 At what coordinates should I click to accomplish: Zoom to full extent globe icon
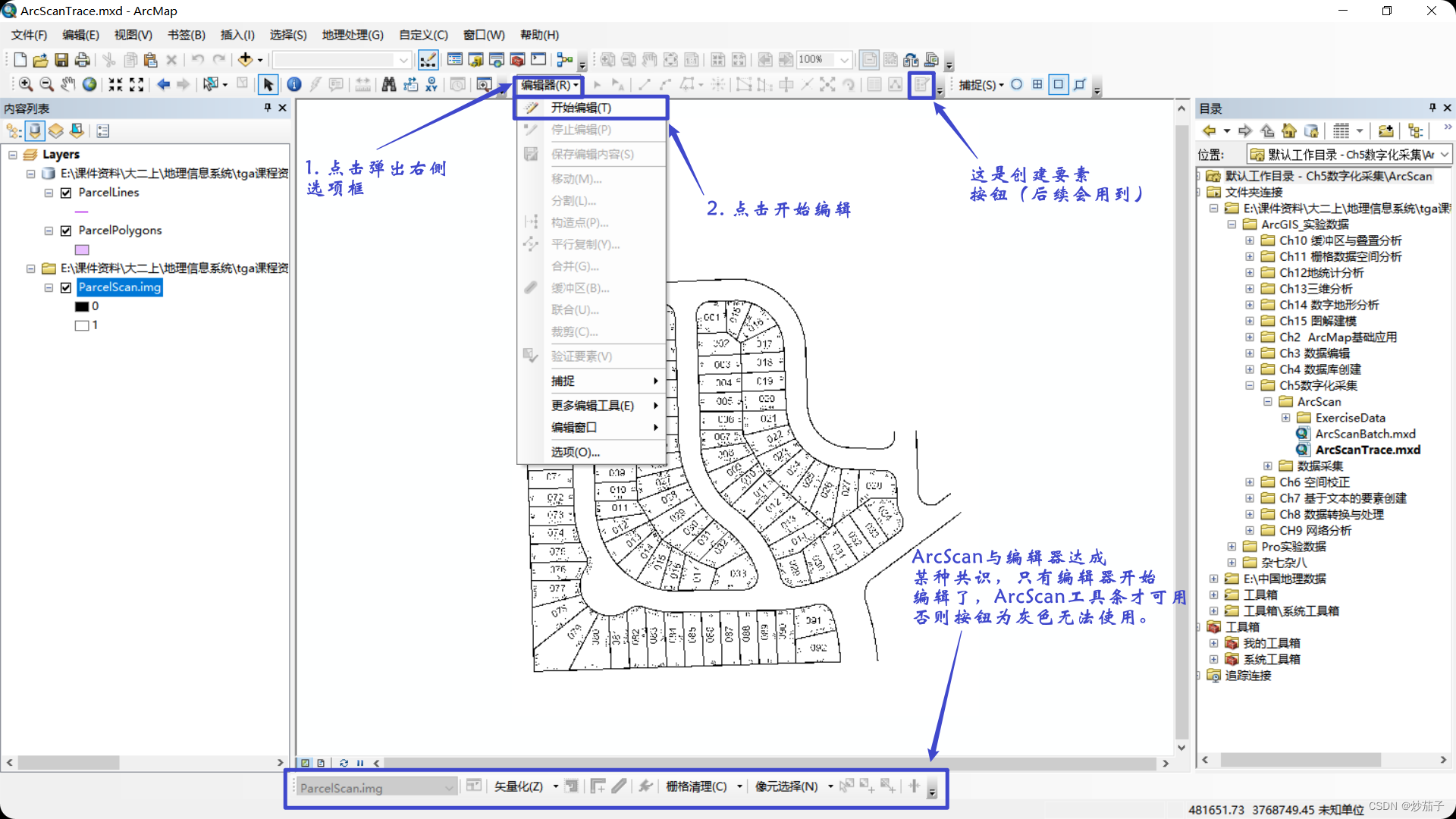coord(89,84)
